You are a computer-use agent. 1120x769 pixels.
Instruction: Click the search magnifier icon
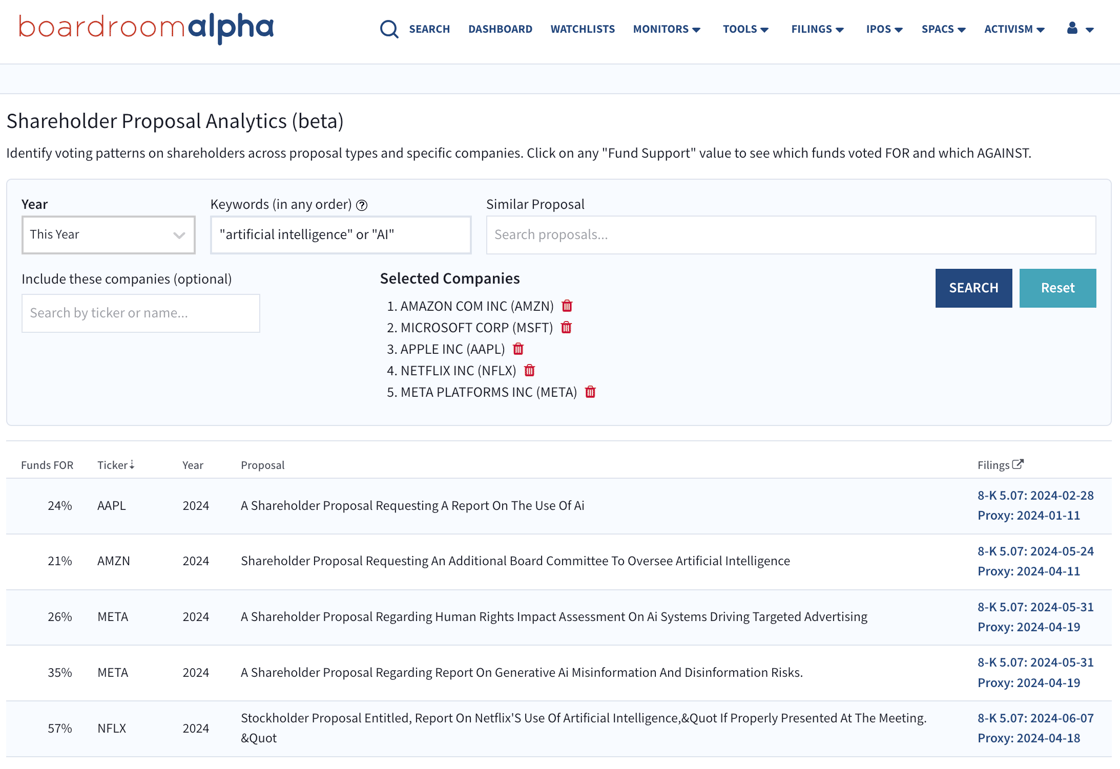click(x=389, y=29)
